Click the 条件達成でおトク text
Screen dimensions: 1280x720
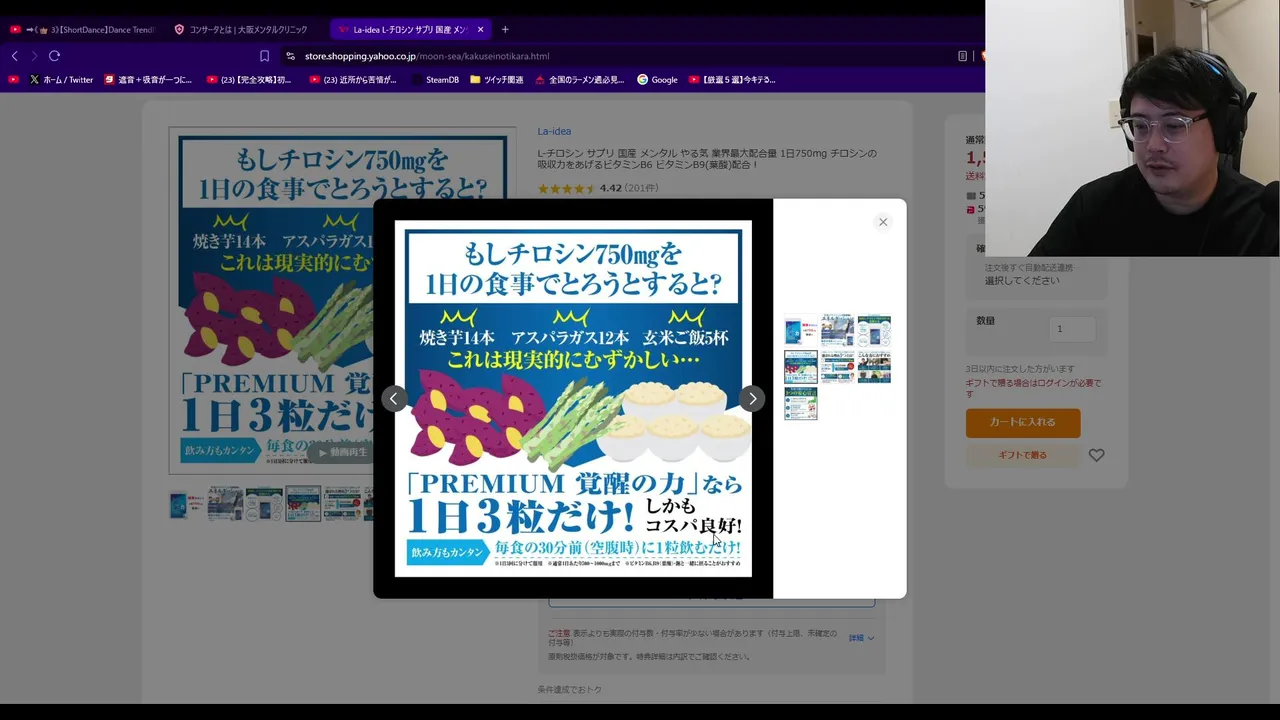coord(569,689)
